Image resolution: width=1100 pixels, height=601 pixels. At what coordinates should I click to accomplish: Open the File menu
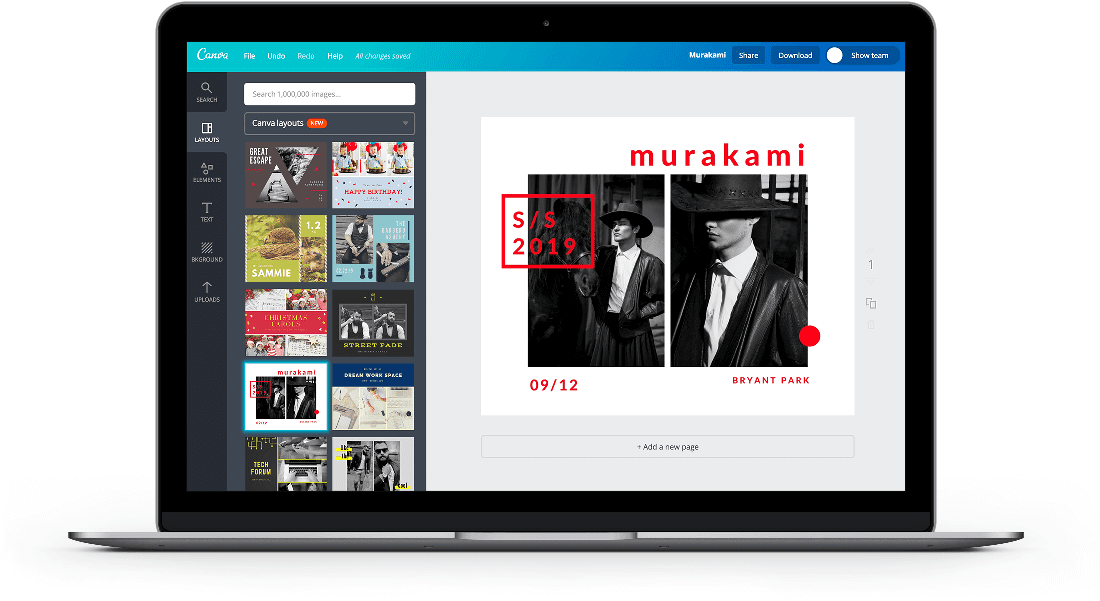[249, 56]
